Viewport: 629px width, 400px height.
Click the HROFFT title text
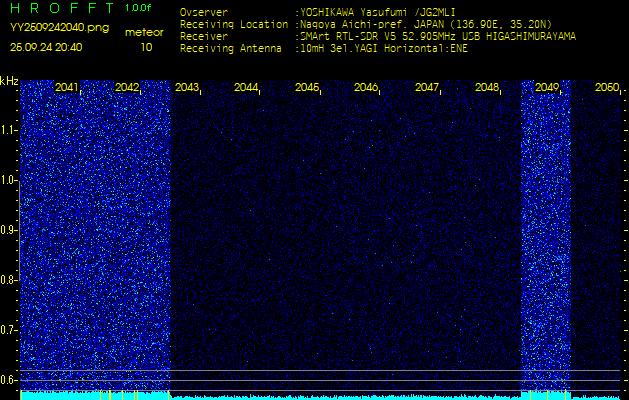pyautogui.click(x=62, y=8)
